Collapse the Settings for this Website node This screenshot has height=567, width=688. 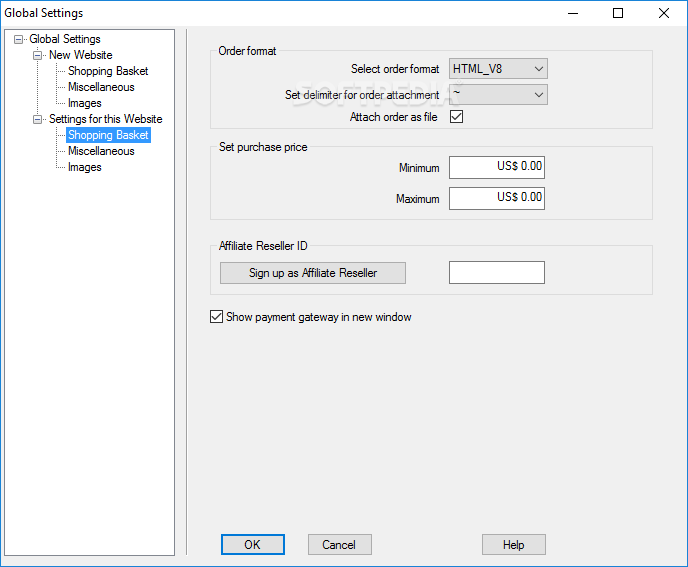pyautogui.click(x=37, y=119)
